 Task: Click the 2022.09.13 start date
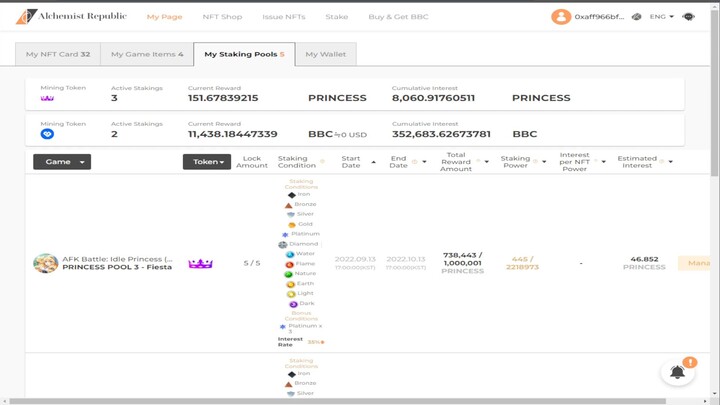(355, 259)
